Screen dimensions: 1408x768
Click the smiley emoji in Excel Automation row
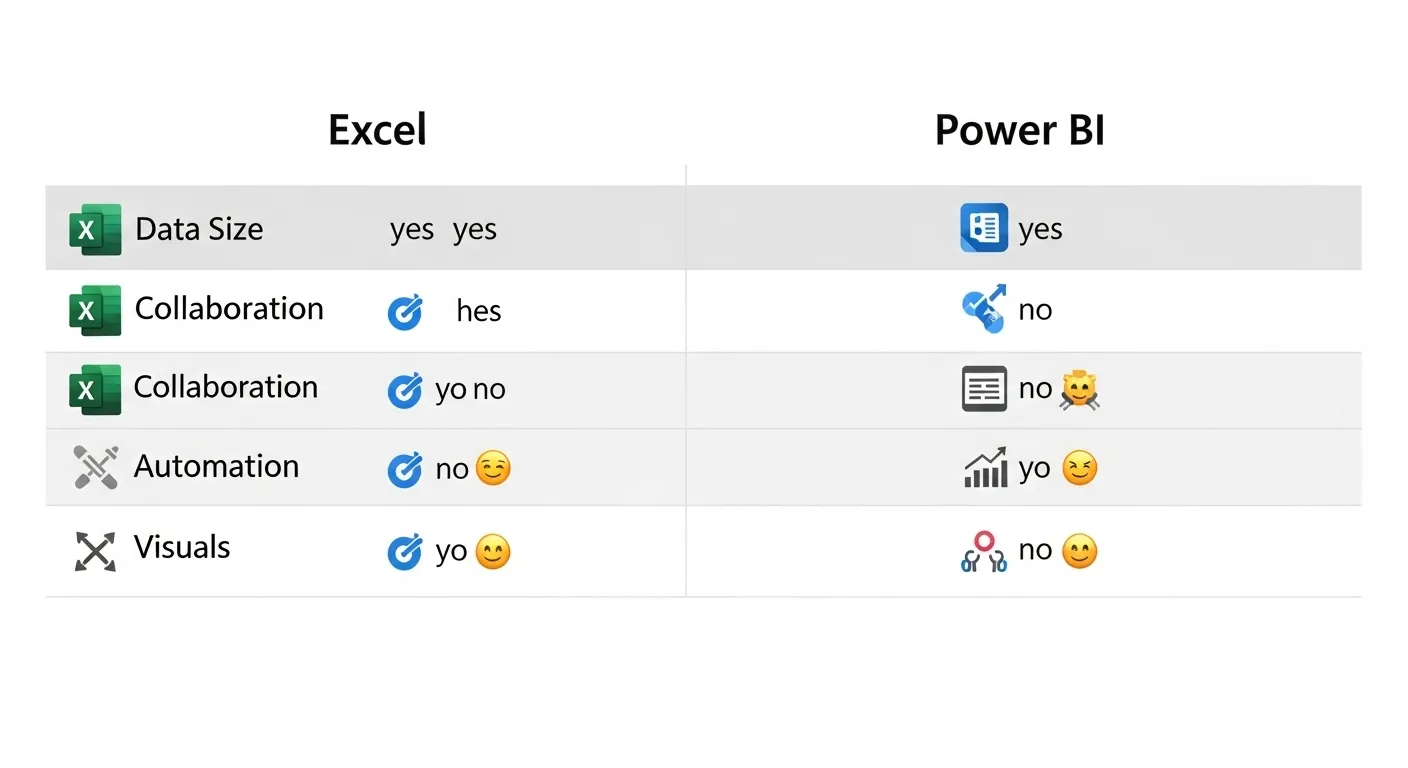[x=493, y=468]
